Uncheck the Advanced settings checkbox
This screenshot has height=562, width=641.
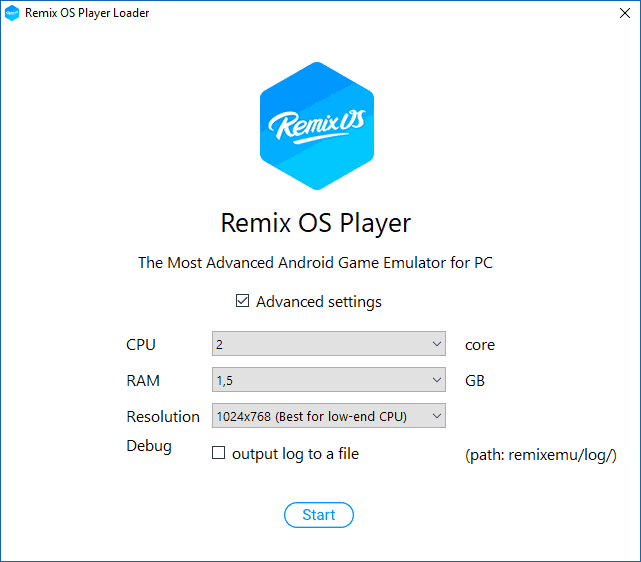(x=242, y=301)
